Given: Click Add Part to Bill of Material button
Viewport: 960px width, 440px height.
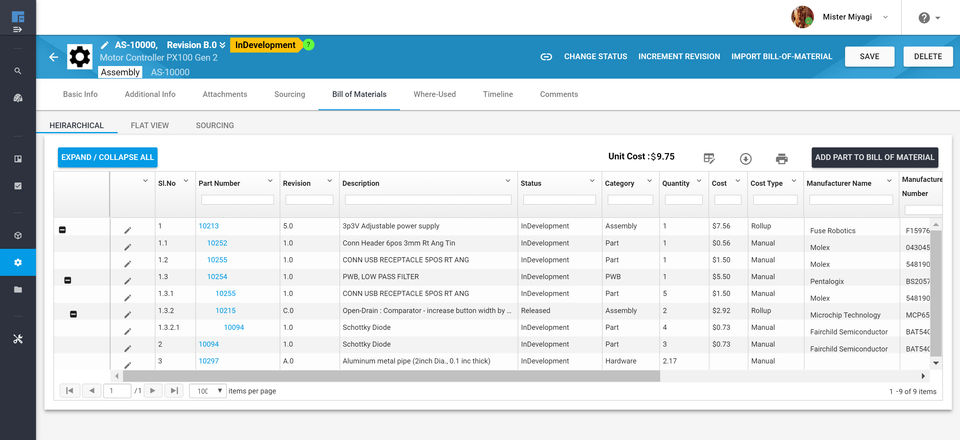Looking at the screenshot, I should [x=874, y=157].
